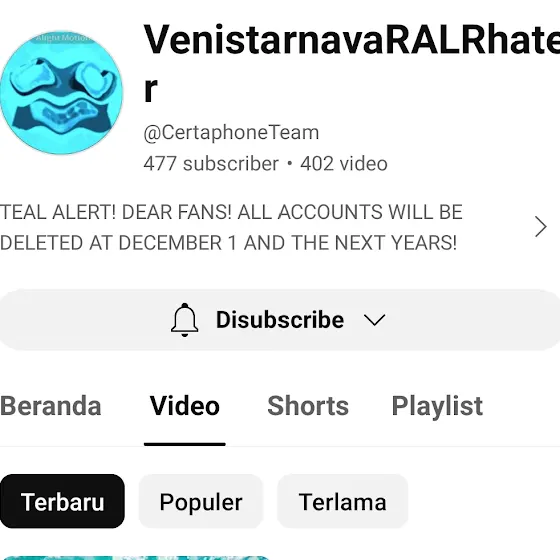Click the 477 subscriber count

click(211, 164)
